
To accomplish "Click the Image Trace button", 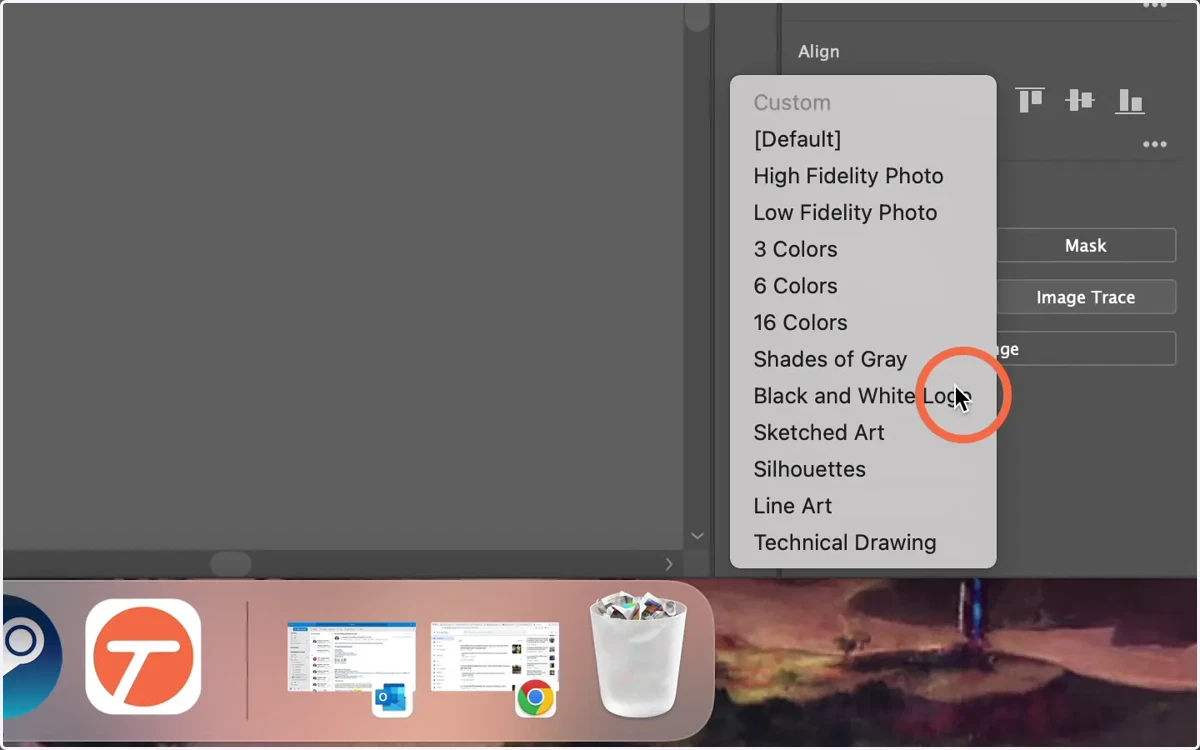I will (1085, 297).
